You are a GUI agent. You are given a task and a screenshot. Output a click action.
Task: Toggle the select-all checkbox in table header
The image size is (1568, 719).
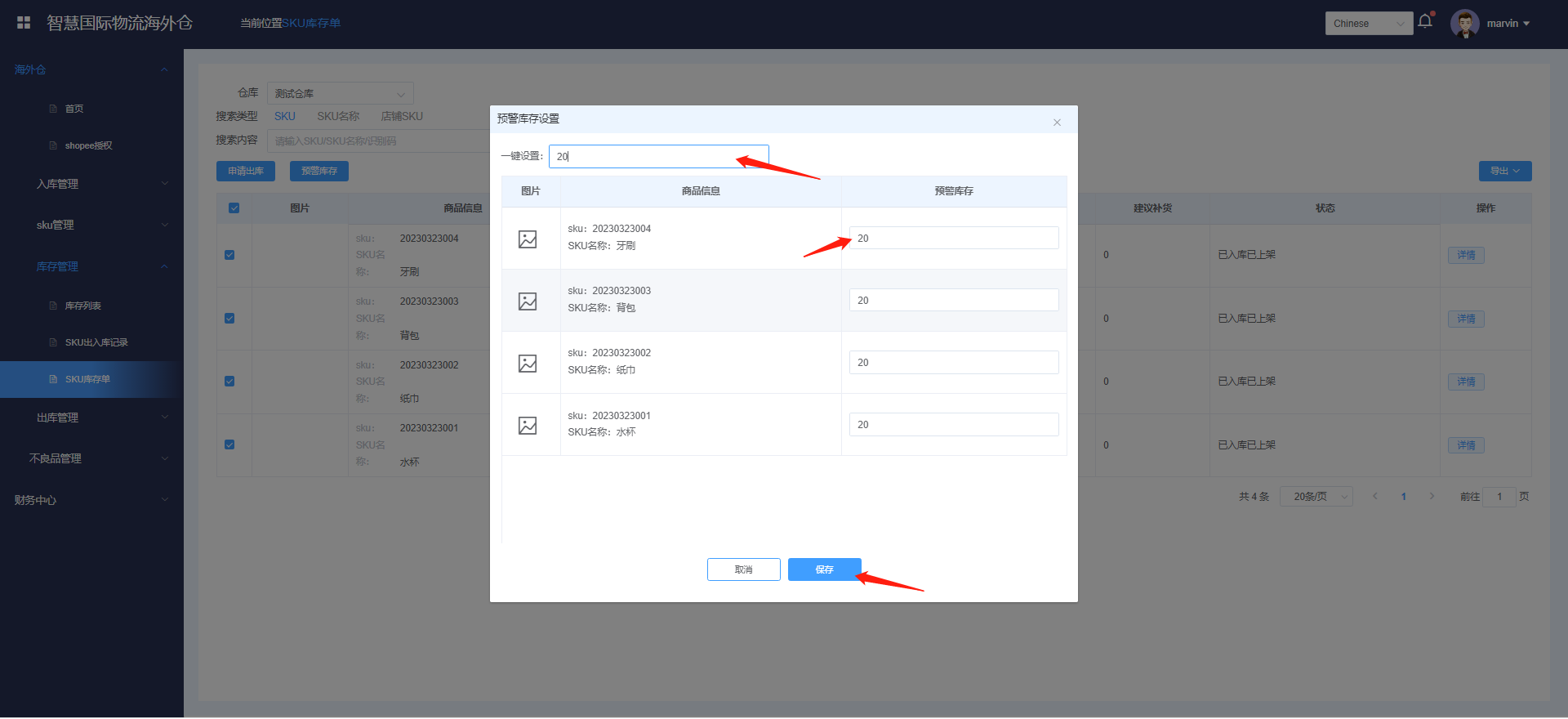tap(234, 208)
